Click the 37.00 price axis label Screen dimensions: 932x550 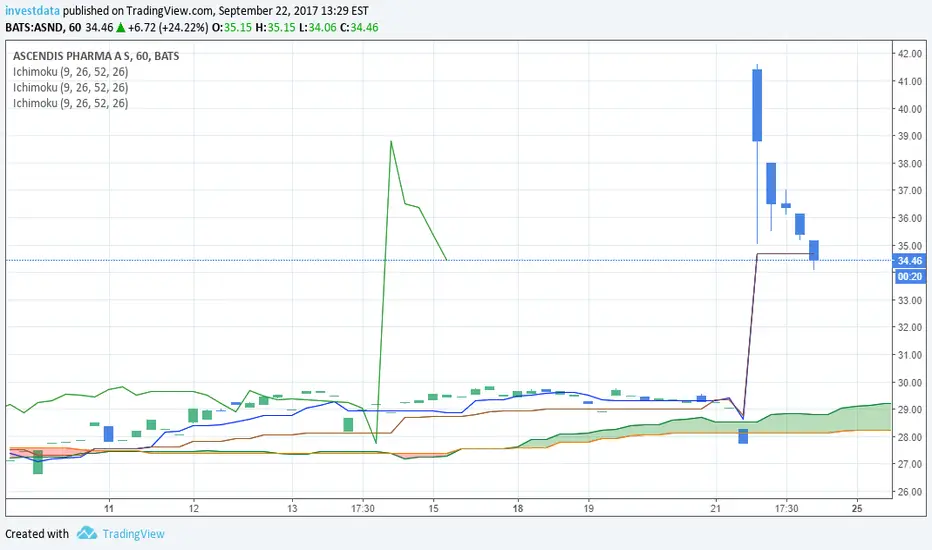click(909, 191)
